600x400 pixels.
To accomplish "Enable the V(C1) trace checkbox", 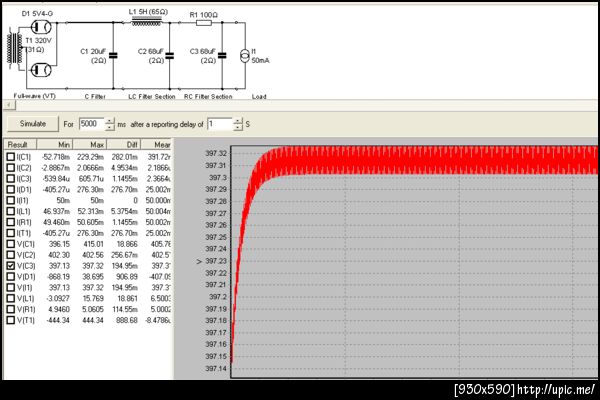I will [11, 244].
